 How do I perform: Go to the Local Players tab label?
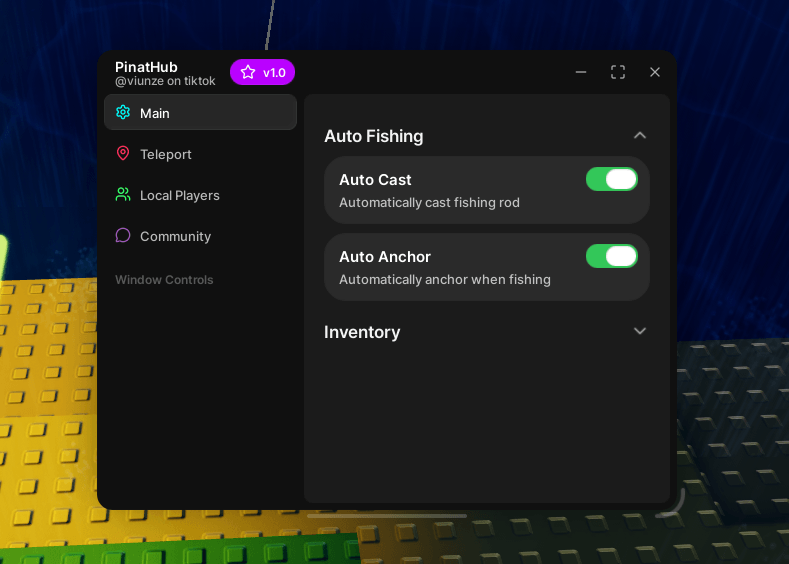coord(180,195)
